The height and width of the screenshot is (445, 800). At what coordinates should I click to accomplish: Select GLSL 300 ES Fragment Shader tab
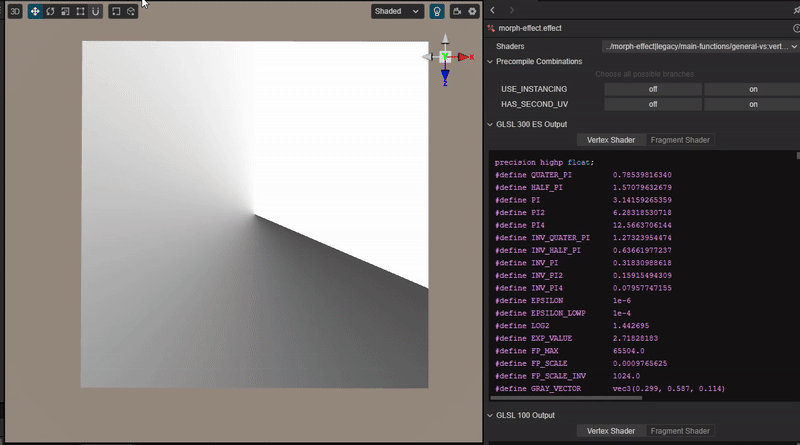pos(680,140)
